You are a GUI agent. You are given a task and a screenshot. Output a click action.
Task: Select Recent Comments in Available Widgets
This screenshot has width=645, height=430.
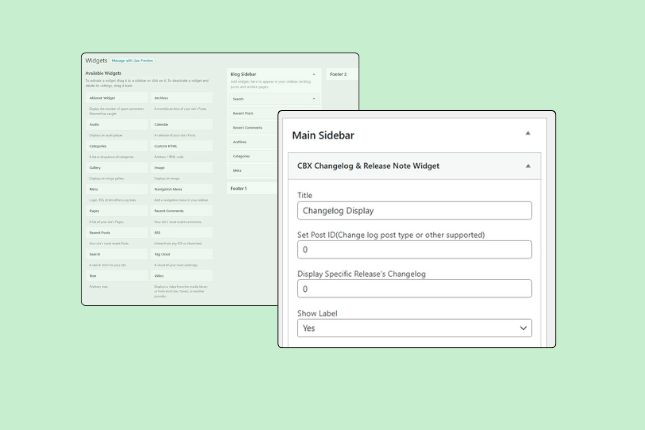tap(182, 211)
